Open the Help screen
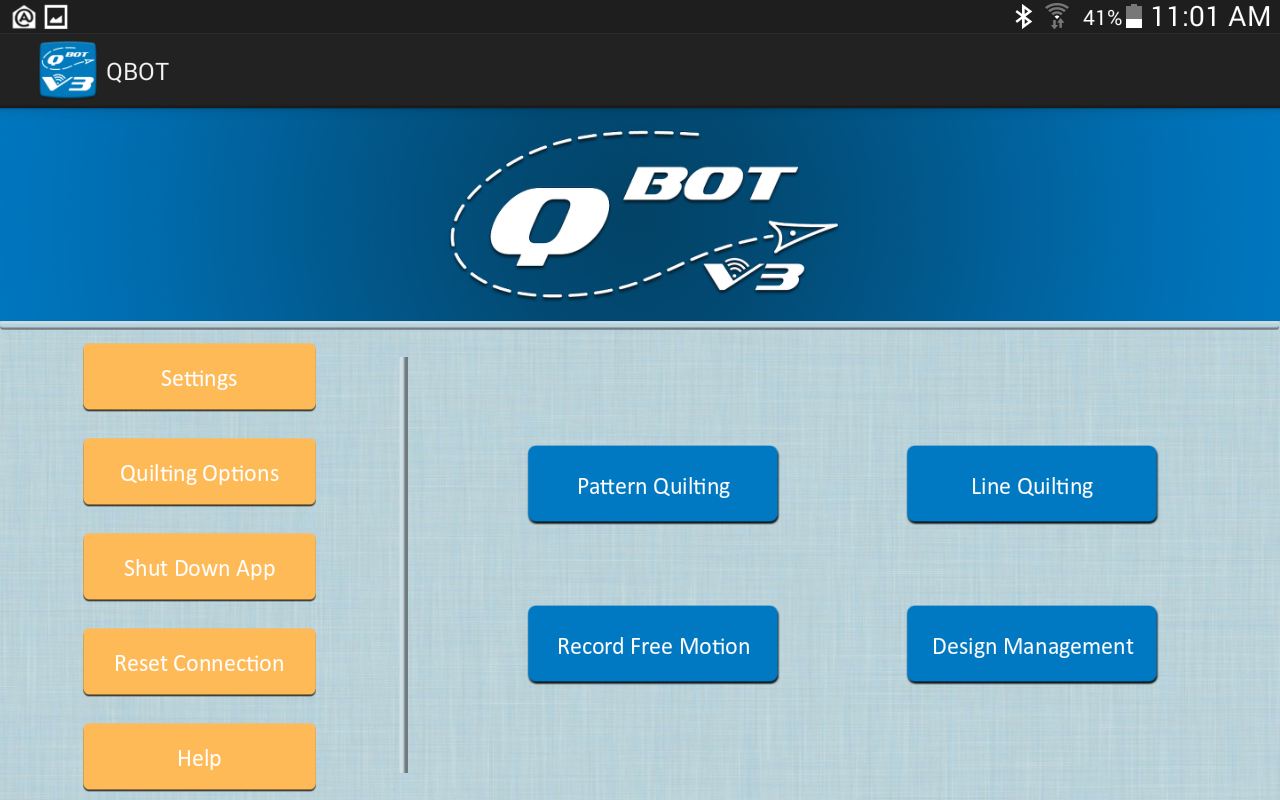1280x800 pixels. [x=199, y=757]
